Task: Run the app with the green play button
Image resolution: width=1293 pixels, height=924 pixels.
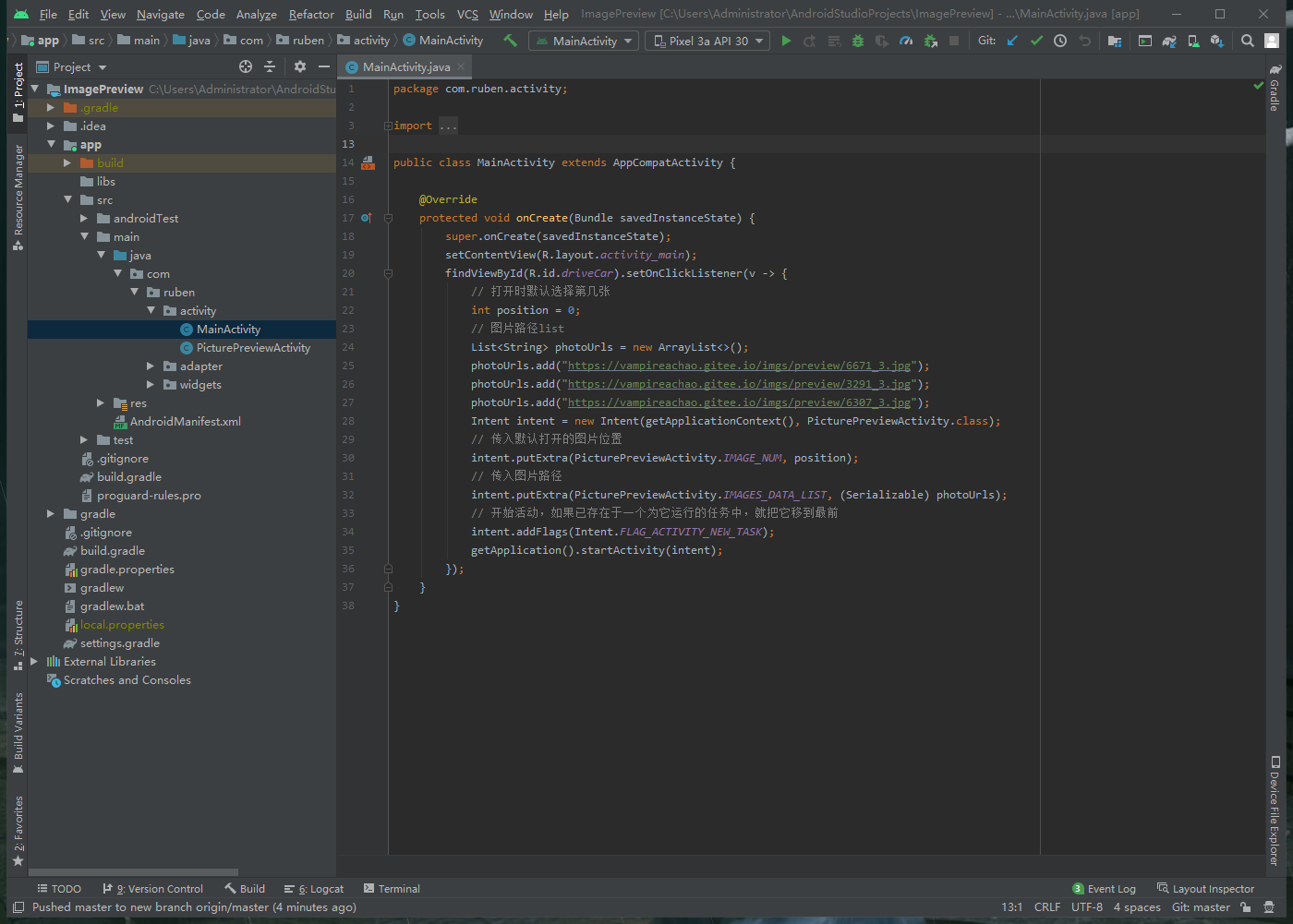Action: point(786,41)
